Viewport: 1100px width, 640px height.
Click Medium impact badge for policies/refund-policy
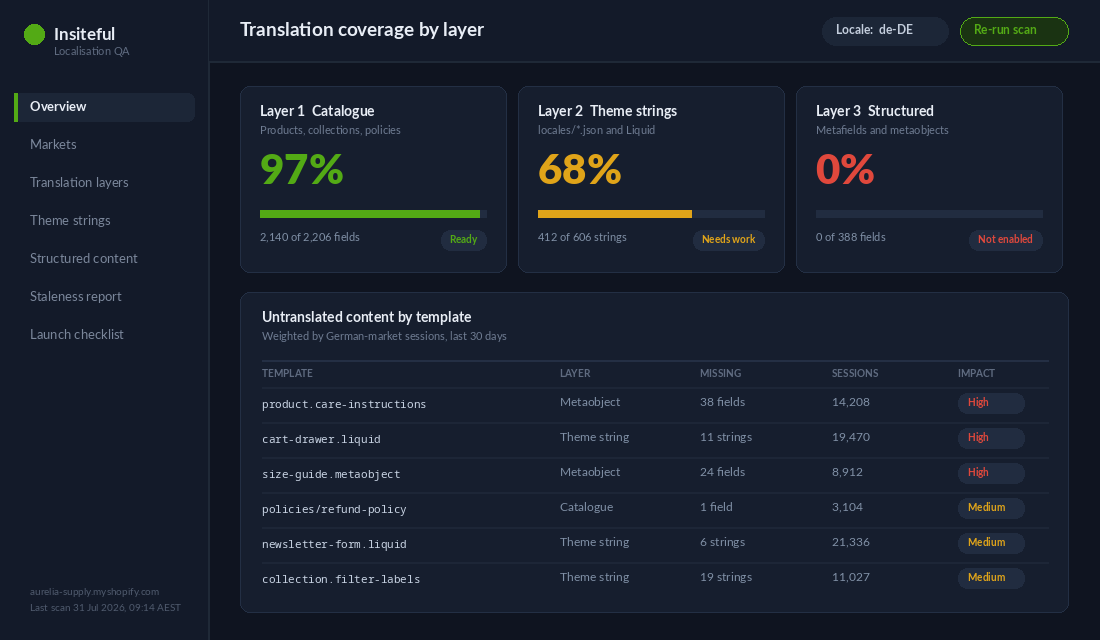(x=991, y=508)
